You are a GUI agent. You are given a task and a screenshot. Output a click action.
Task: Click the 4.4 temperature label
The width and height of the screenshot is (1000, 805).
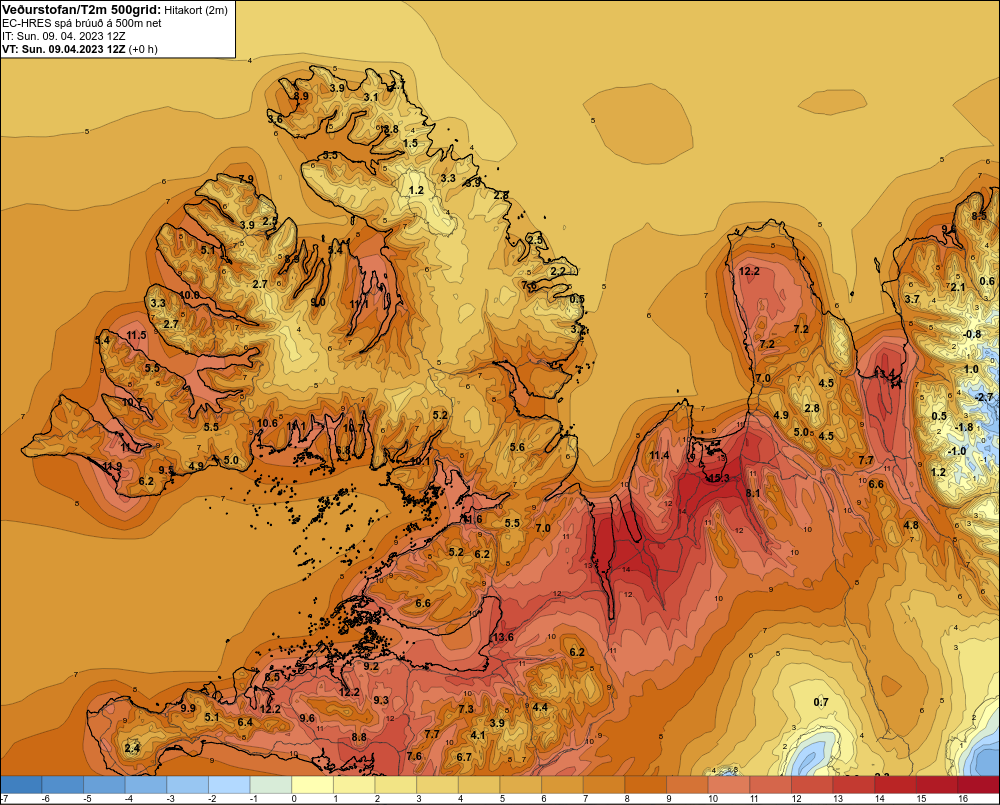pos(540,707)
